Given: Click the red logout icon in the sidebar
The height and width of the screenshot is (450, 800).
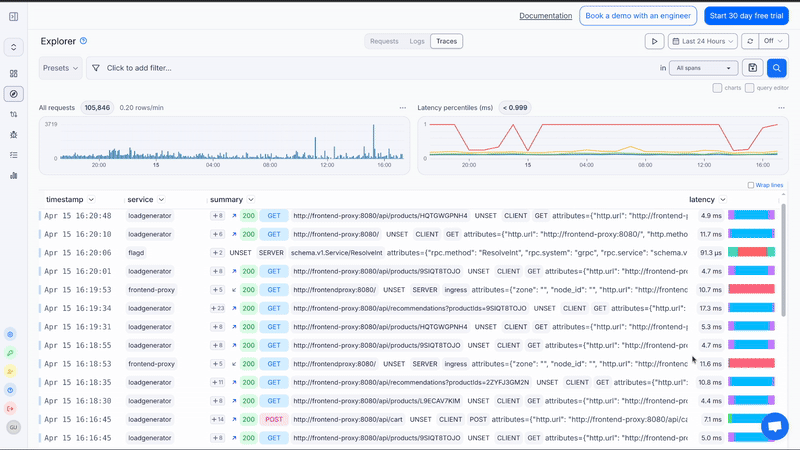Looking at the screenshot, I should pos(11,408).
